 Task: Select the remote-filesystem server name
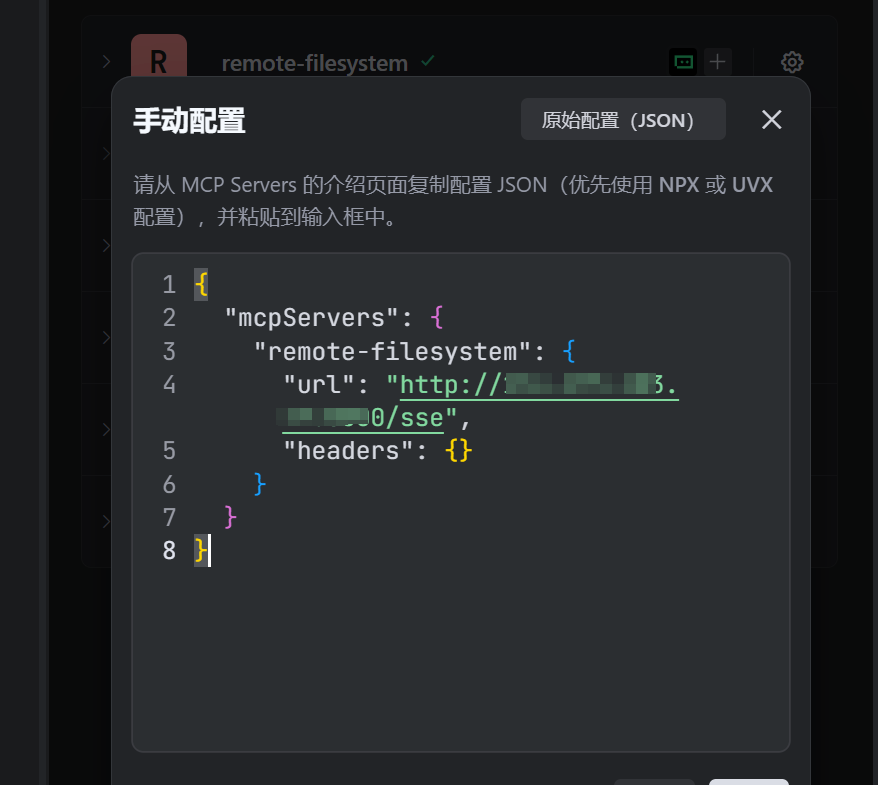[x=315, y=63]
